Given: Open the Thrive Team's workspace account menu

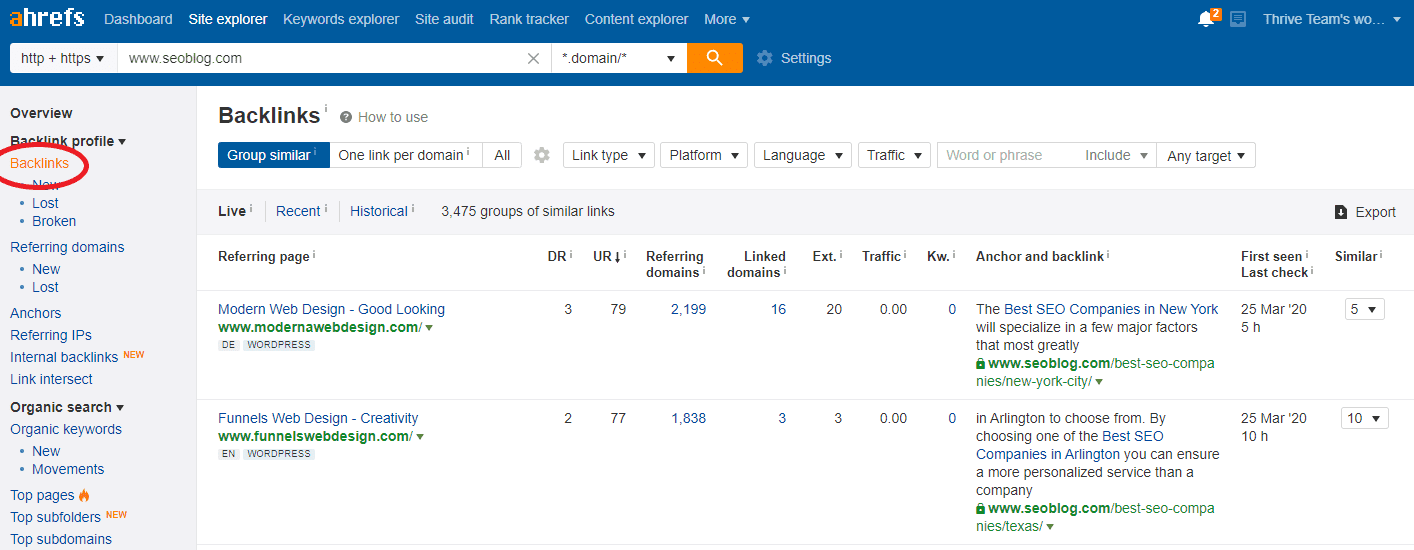Looking at the screenshot, I should tap(1332, 19).
